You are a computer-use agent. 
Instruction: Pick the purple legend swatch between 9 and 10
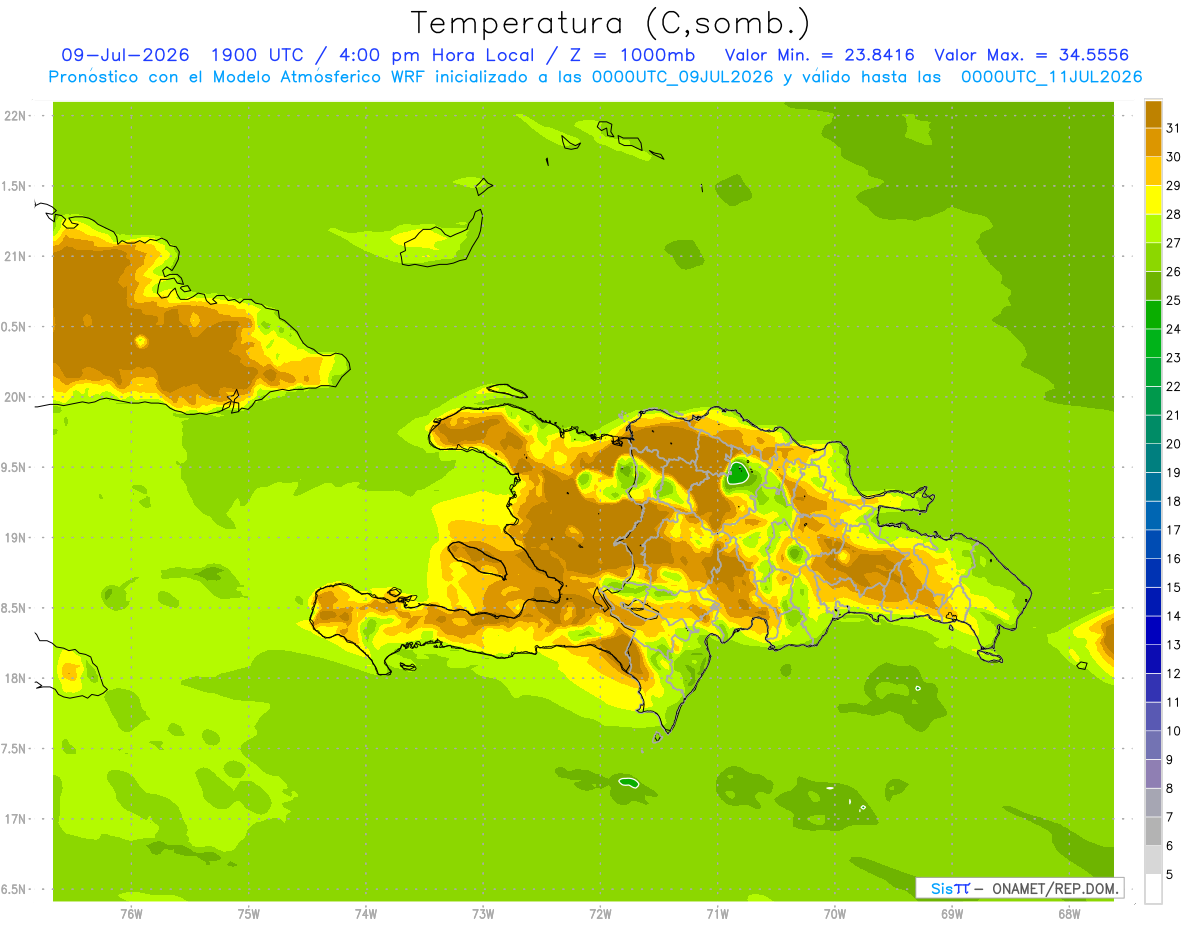pyautogui.click(x=1153, y=745)
